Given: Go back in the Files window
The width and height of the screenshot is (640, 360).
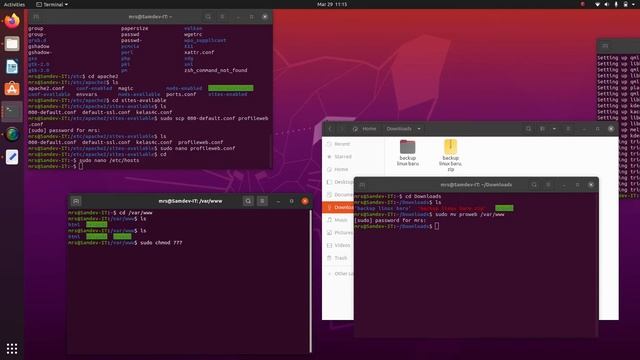Looking at the screenshot, I should (x=330, y=129).
